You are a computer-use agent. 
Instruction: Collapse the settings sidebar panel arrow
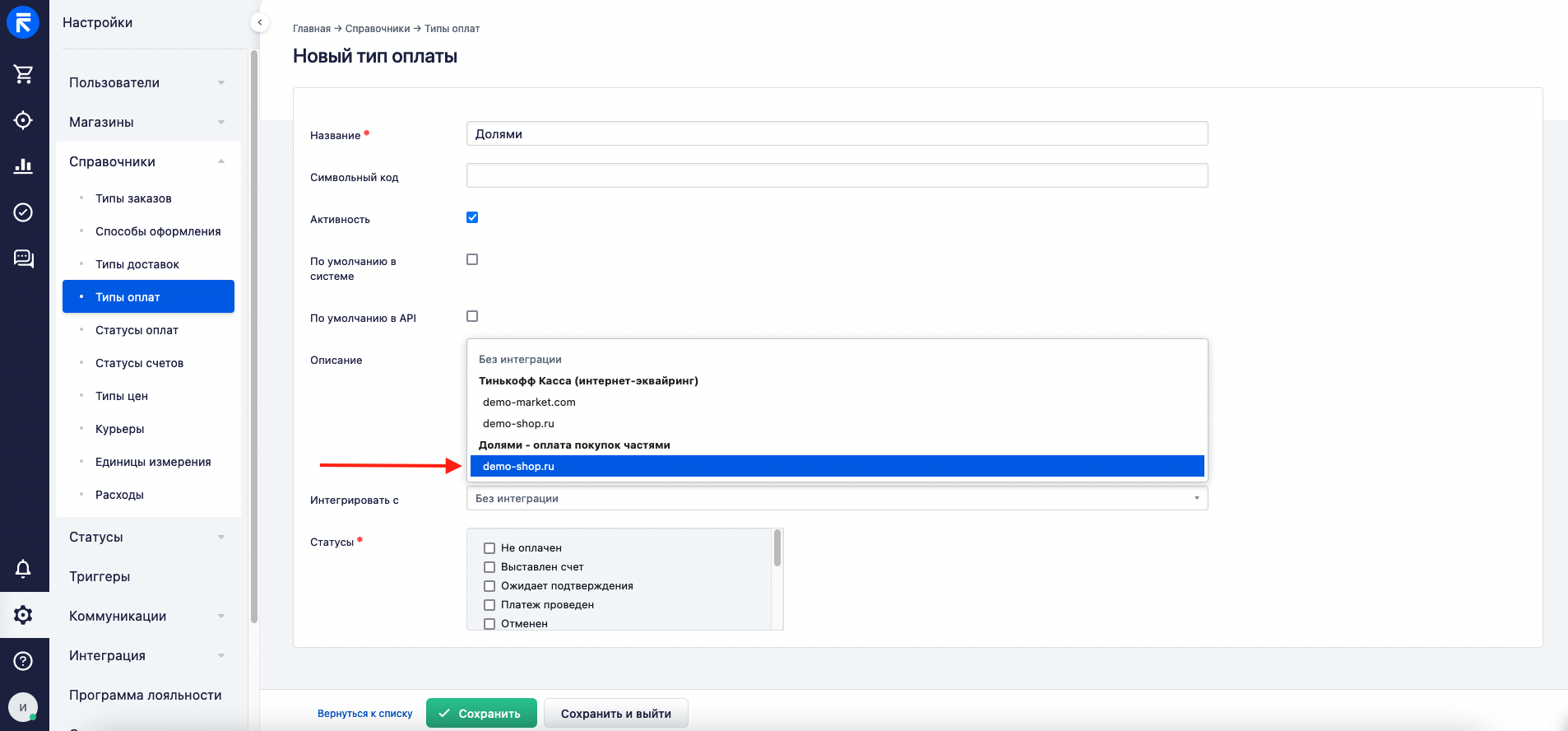coord(260,23)
